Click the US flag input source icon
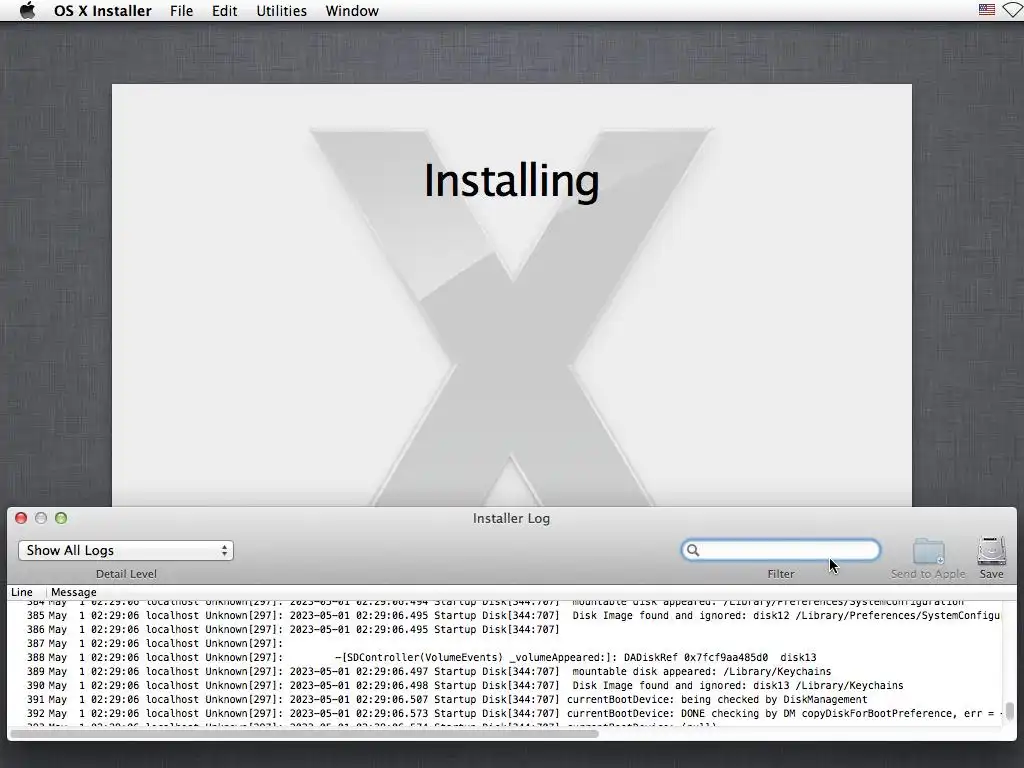 pos(987,10)
